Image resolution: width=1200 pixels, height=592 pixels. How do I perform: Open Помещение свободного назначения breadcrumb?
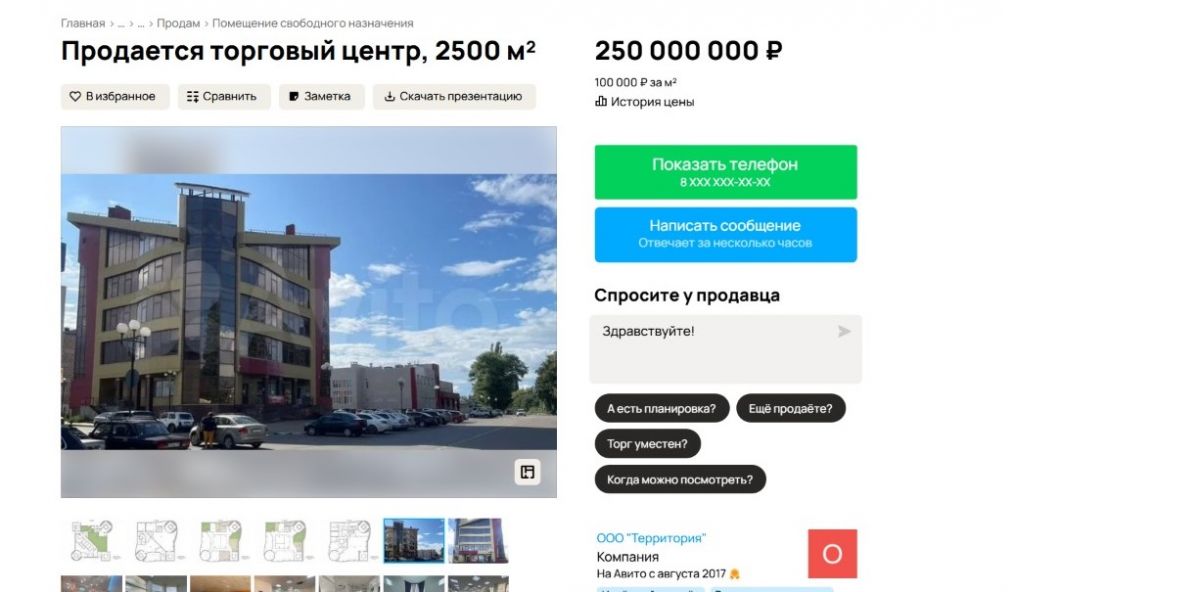point(313,23)
